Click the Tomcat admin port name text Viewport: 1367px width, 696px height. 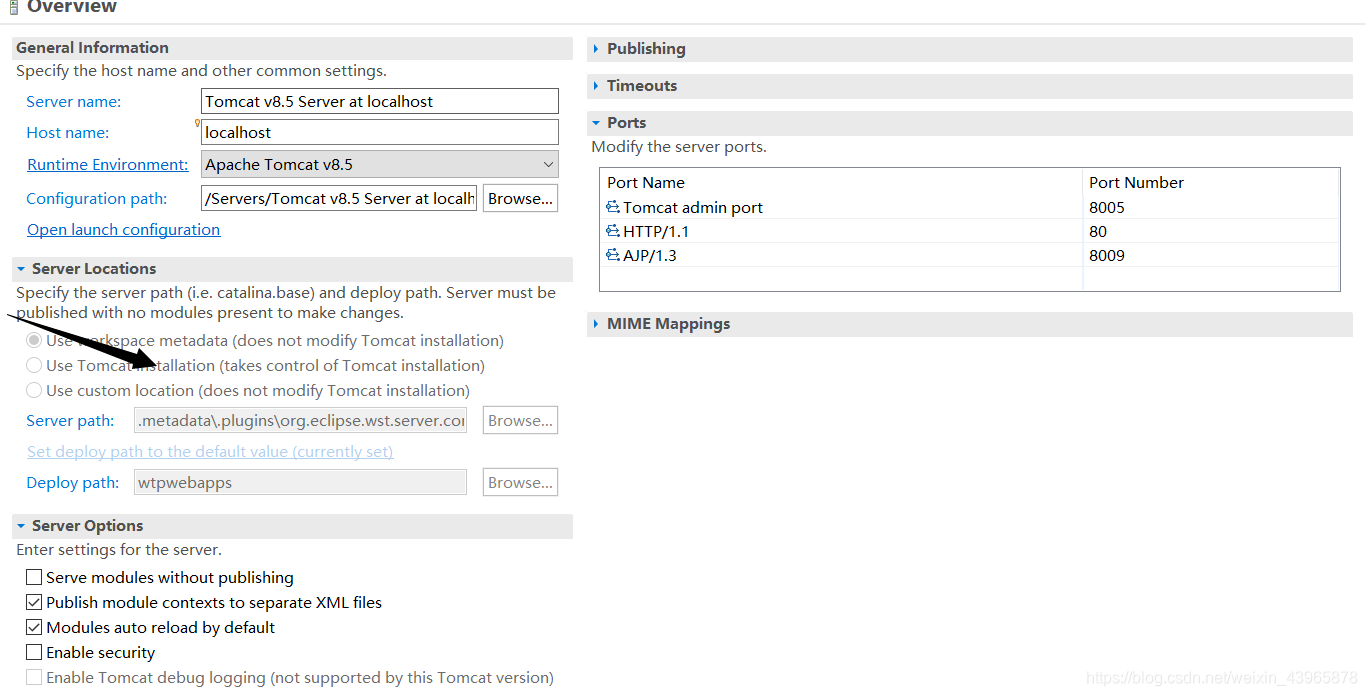(693, 207)
